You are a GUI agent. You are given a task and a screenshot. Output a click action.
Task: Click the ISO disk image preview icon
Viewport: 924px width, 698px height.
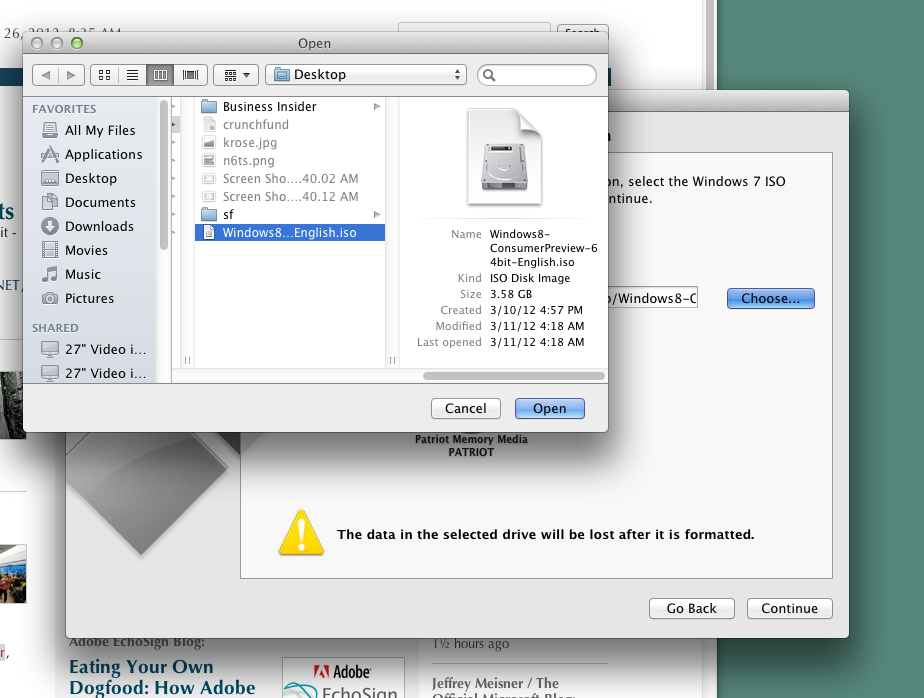click(504, 157)
